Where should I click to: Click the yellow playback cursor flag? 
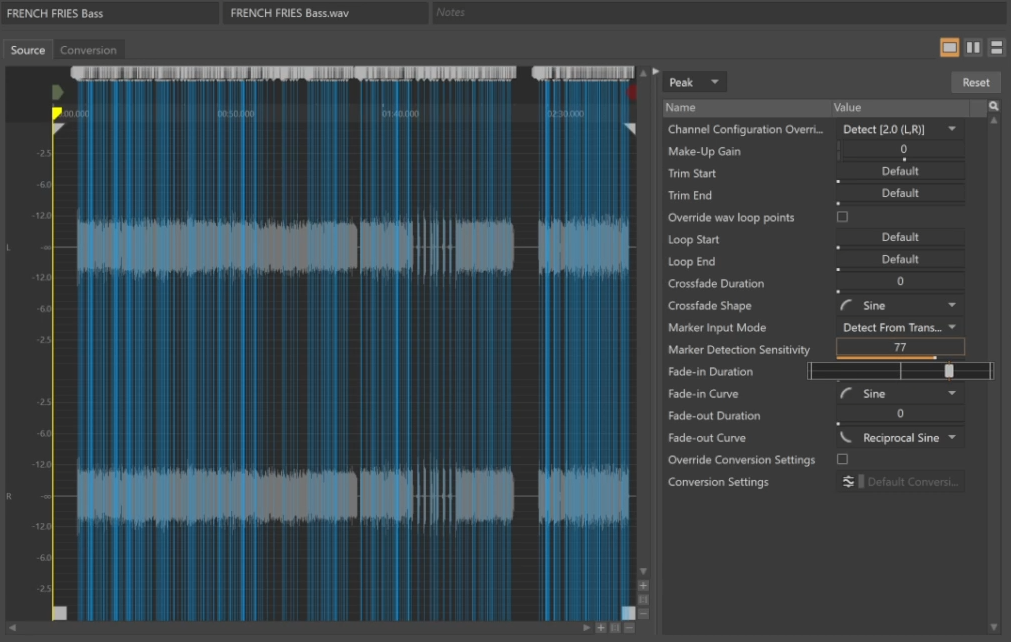pos(57,113)
